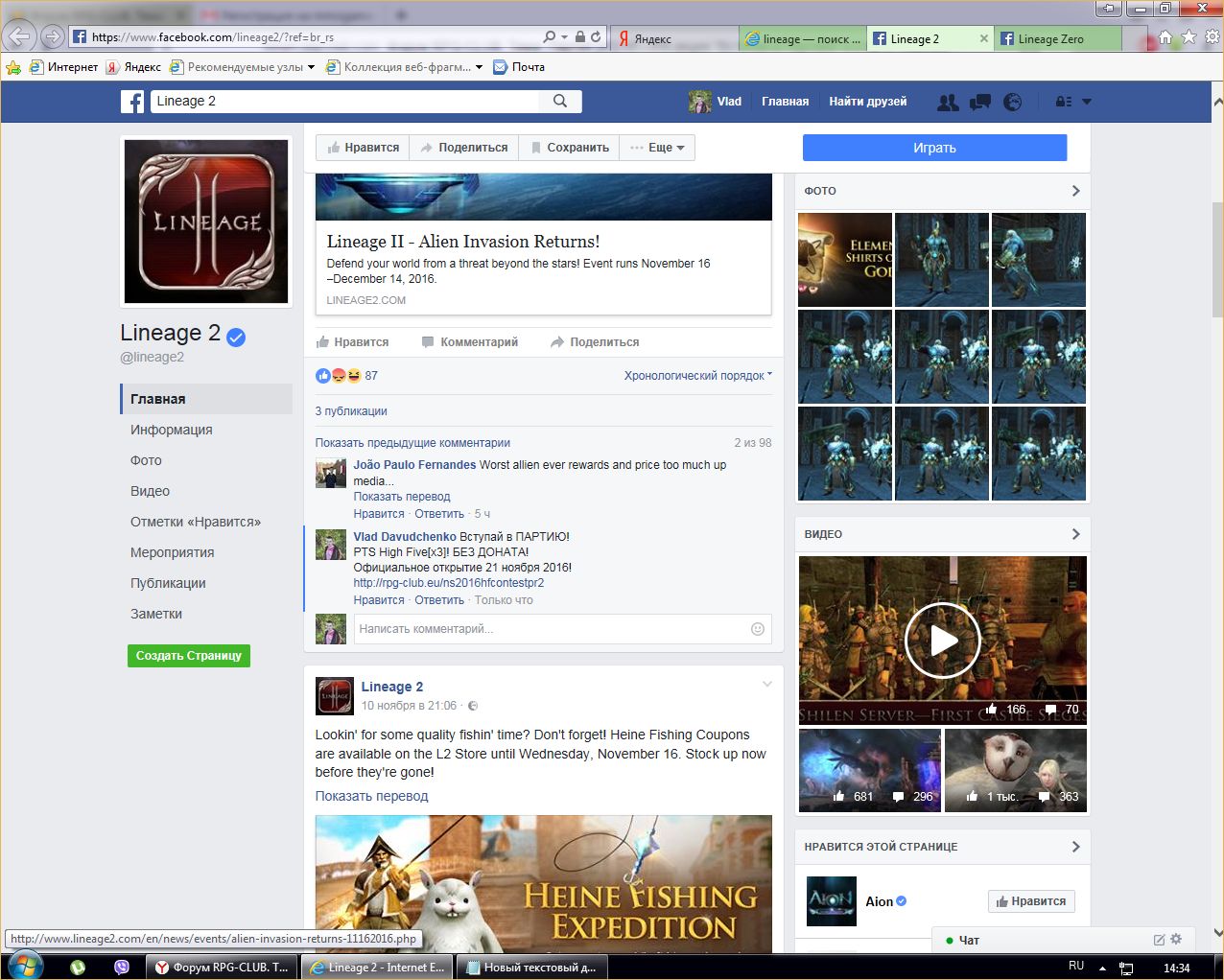
Task: Open browser tools gear icon
Action: click(x=1212, y=36)
